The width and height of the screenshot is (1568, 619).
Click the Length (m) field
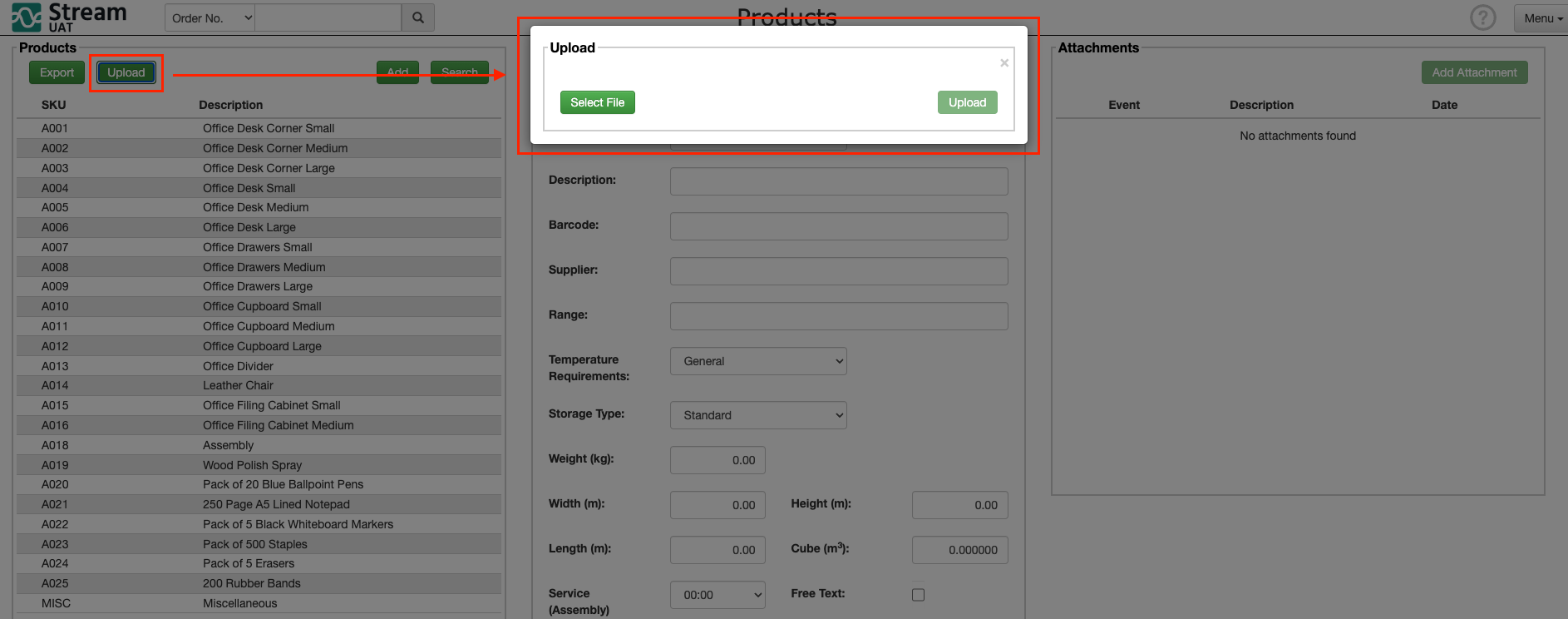[x=717, y=550]
